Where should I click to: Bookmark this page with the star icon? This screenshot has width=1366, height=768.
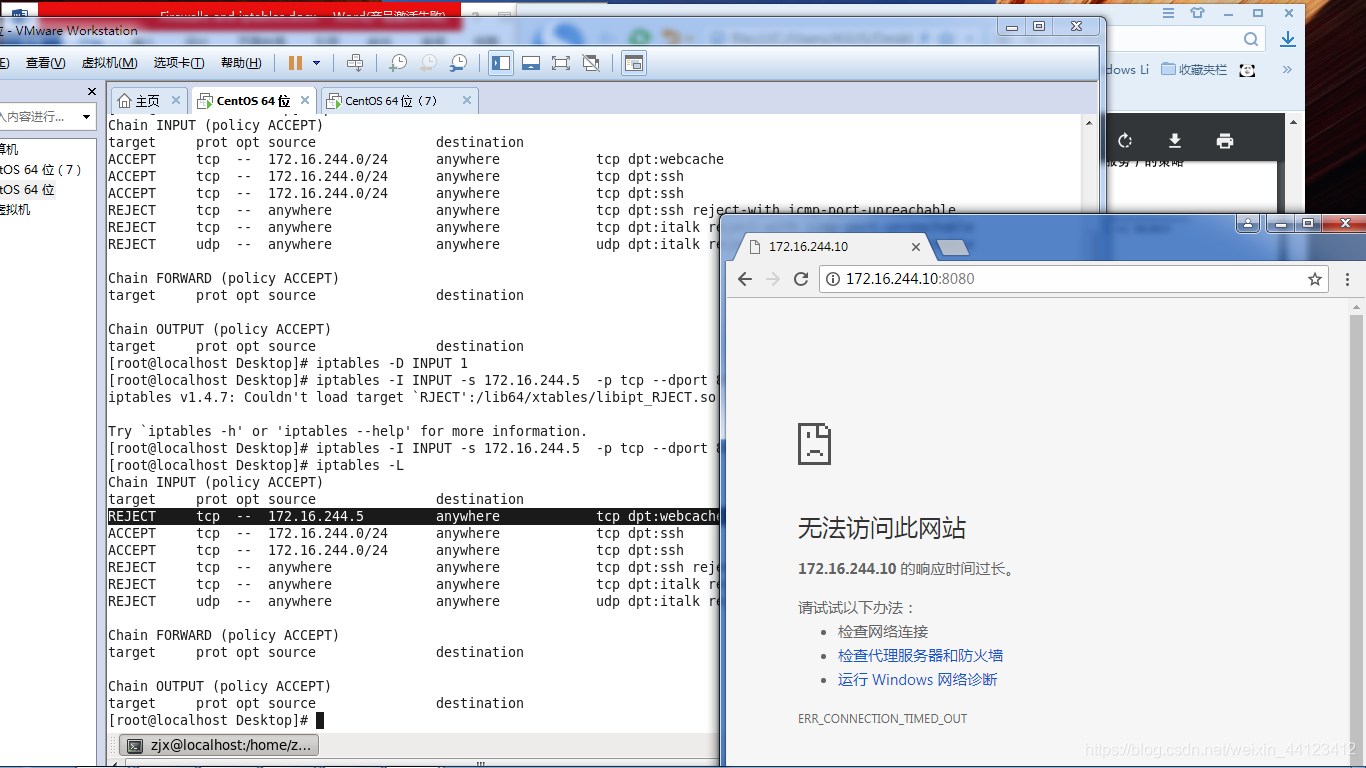(x=1315, y=279)
